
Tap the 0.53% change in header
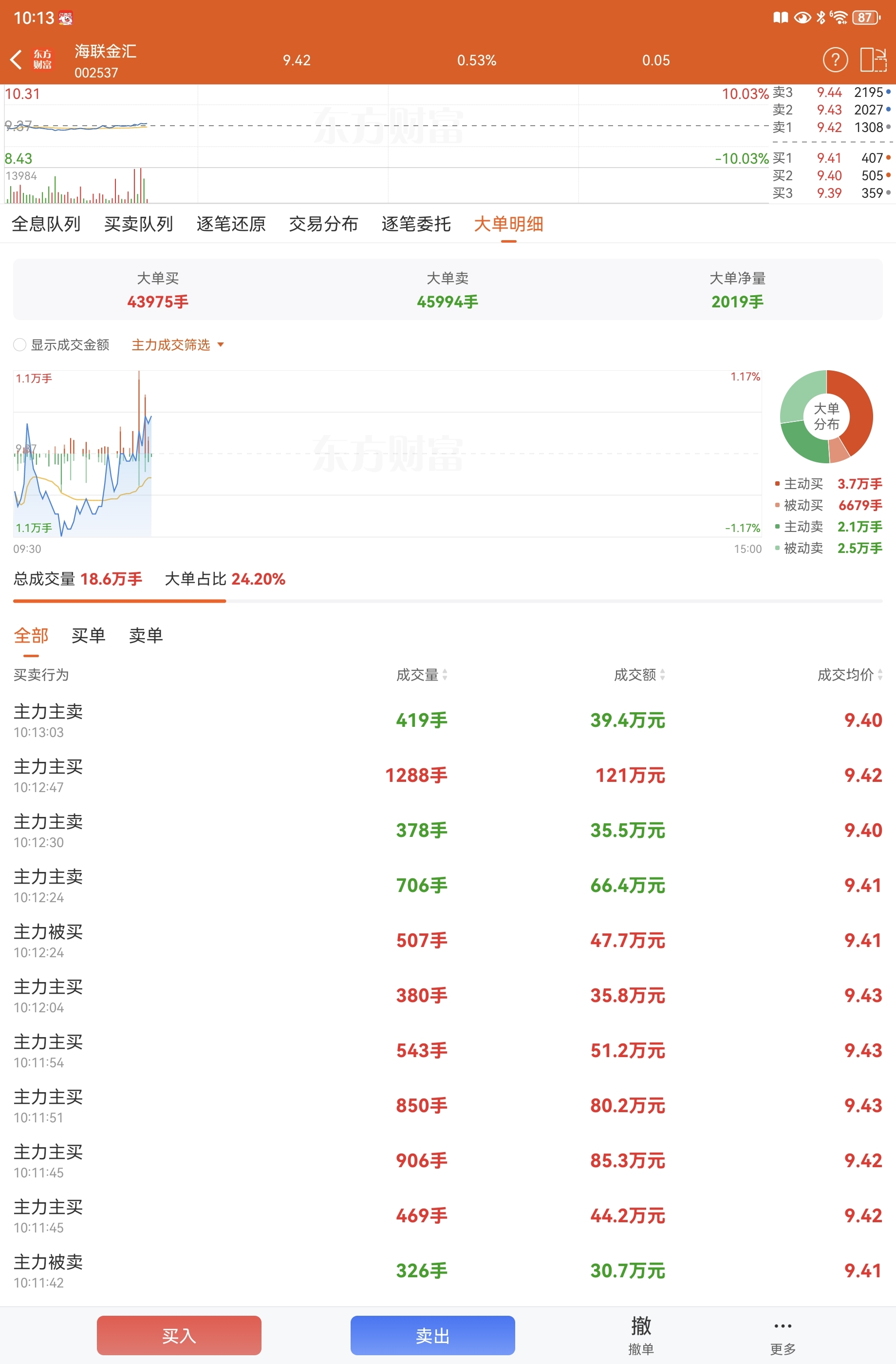(477, 60)
